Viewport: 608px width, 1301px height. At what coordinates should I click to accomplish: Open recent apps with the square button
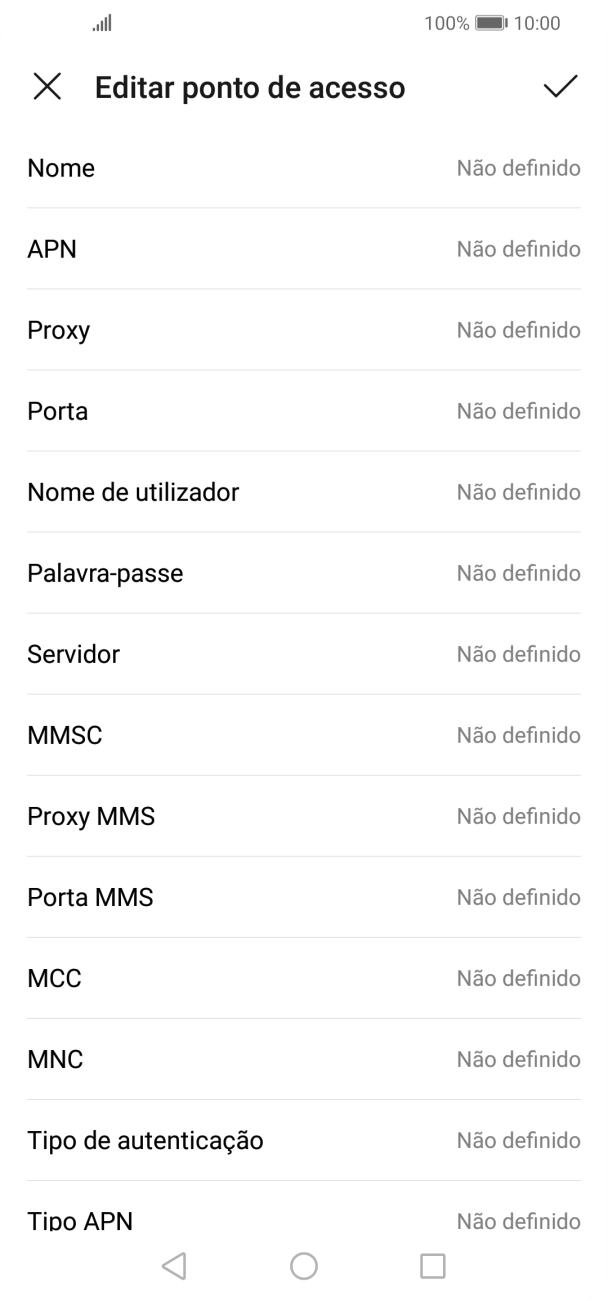pos(431,1264)
